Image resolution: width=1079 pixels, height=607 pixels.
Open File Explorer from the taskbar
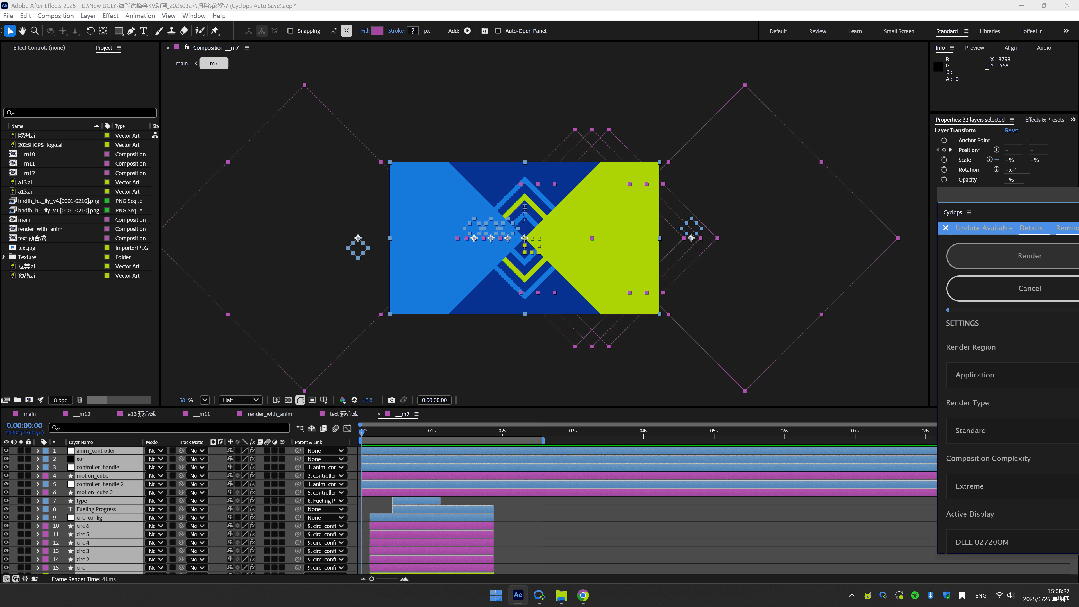pyautogui.click(x=561, y=595)
